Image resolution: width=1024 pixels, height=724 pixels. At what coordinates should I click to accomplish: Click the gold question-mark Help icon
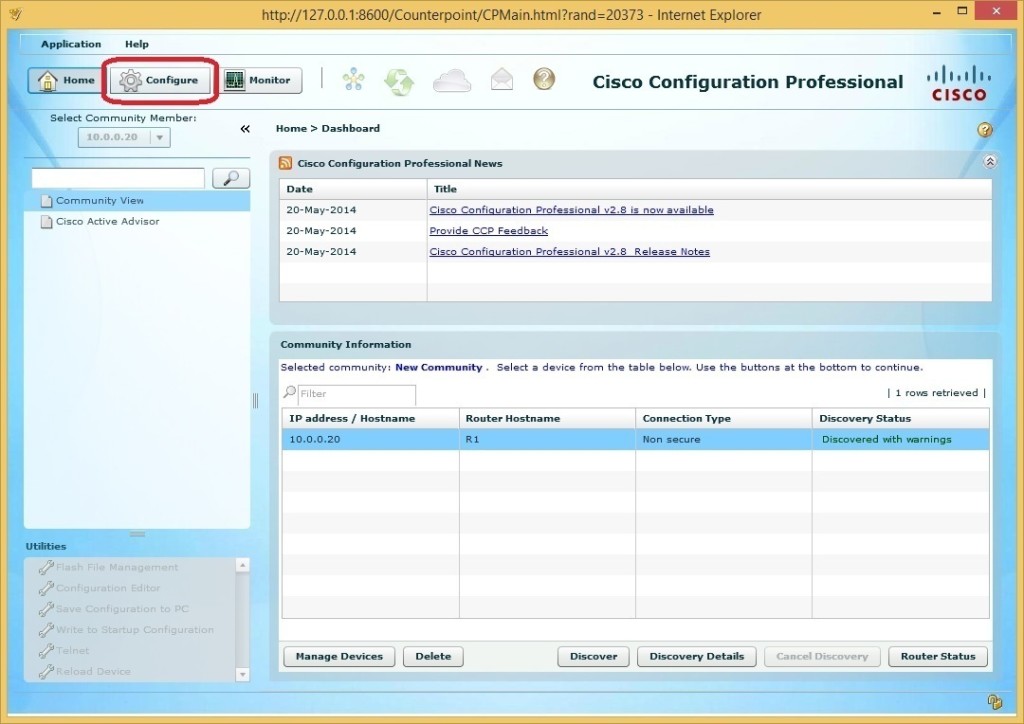[x=543, y=78]
